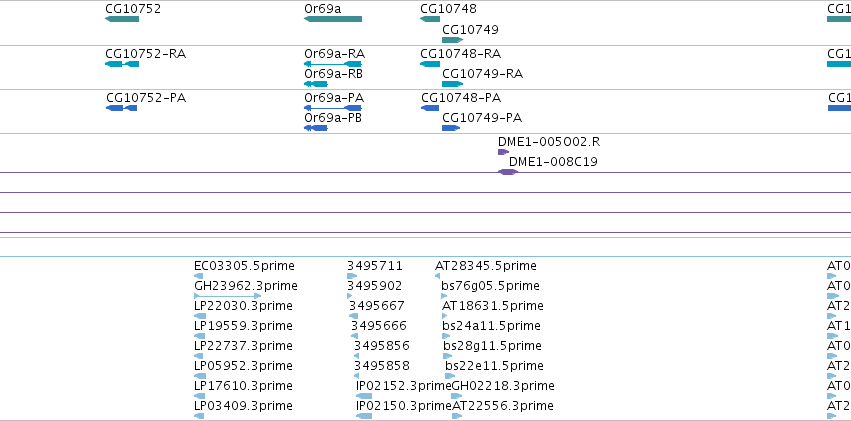Click EST LP17610.3prime
Image resolution: width=851 pixels, height=421 pixels.
click(199, 396)
